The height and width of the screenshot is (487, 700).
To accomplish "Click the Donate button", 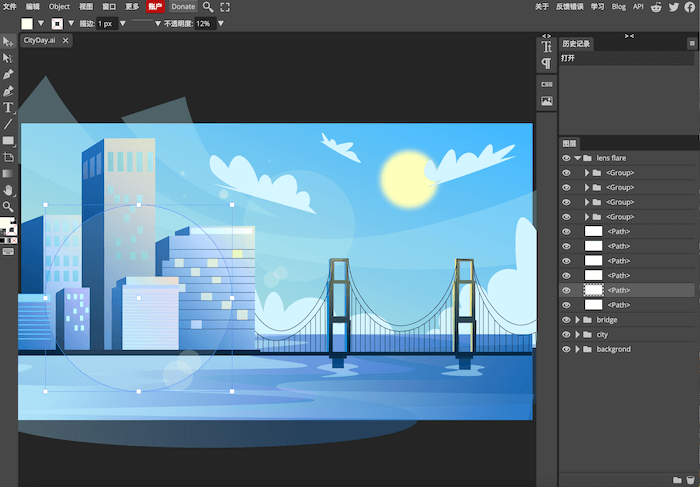I will [183, 7].
